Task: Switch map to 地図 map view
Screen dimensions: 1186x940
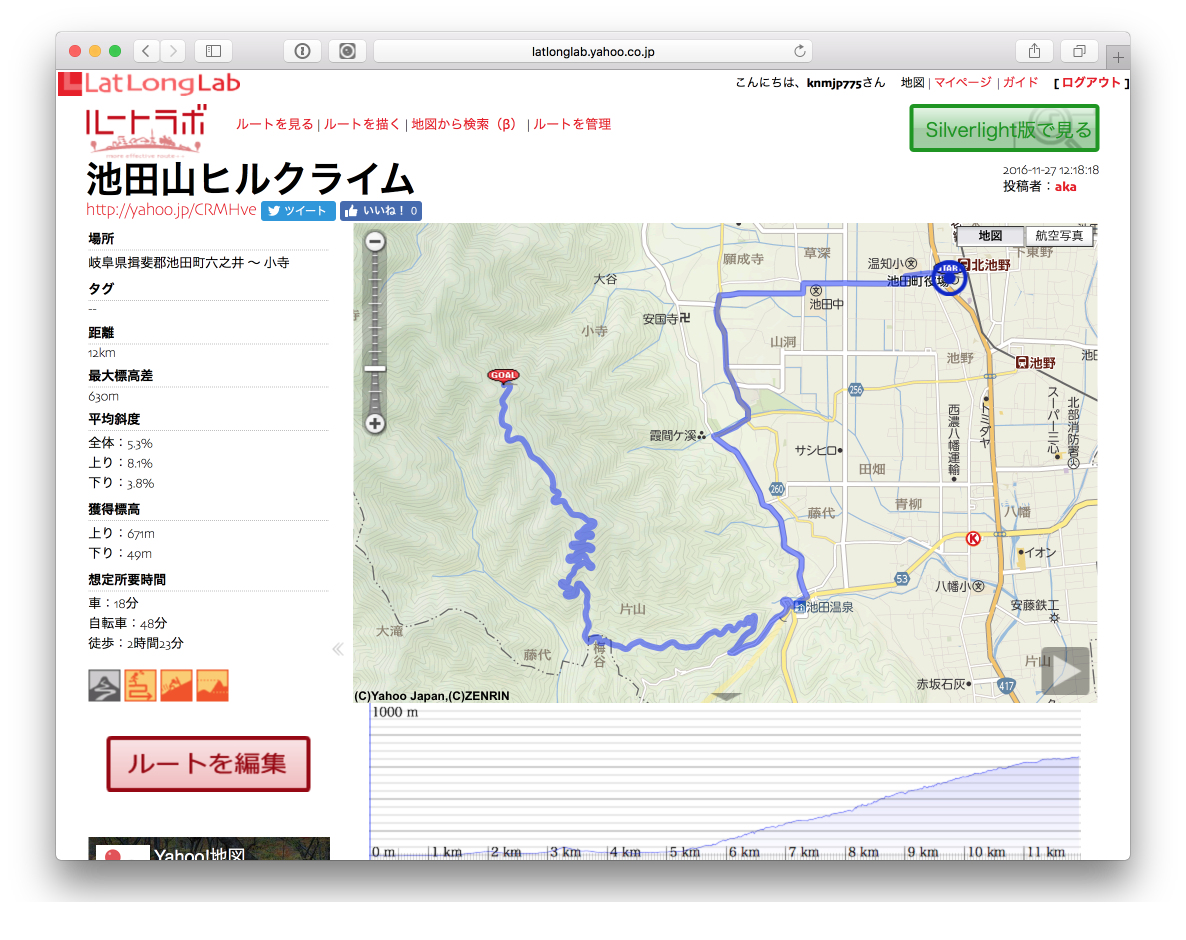Action: [990, 236]
